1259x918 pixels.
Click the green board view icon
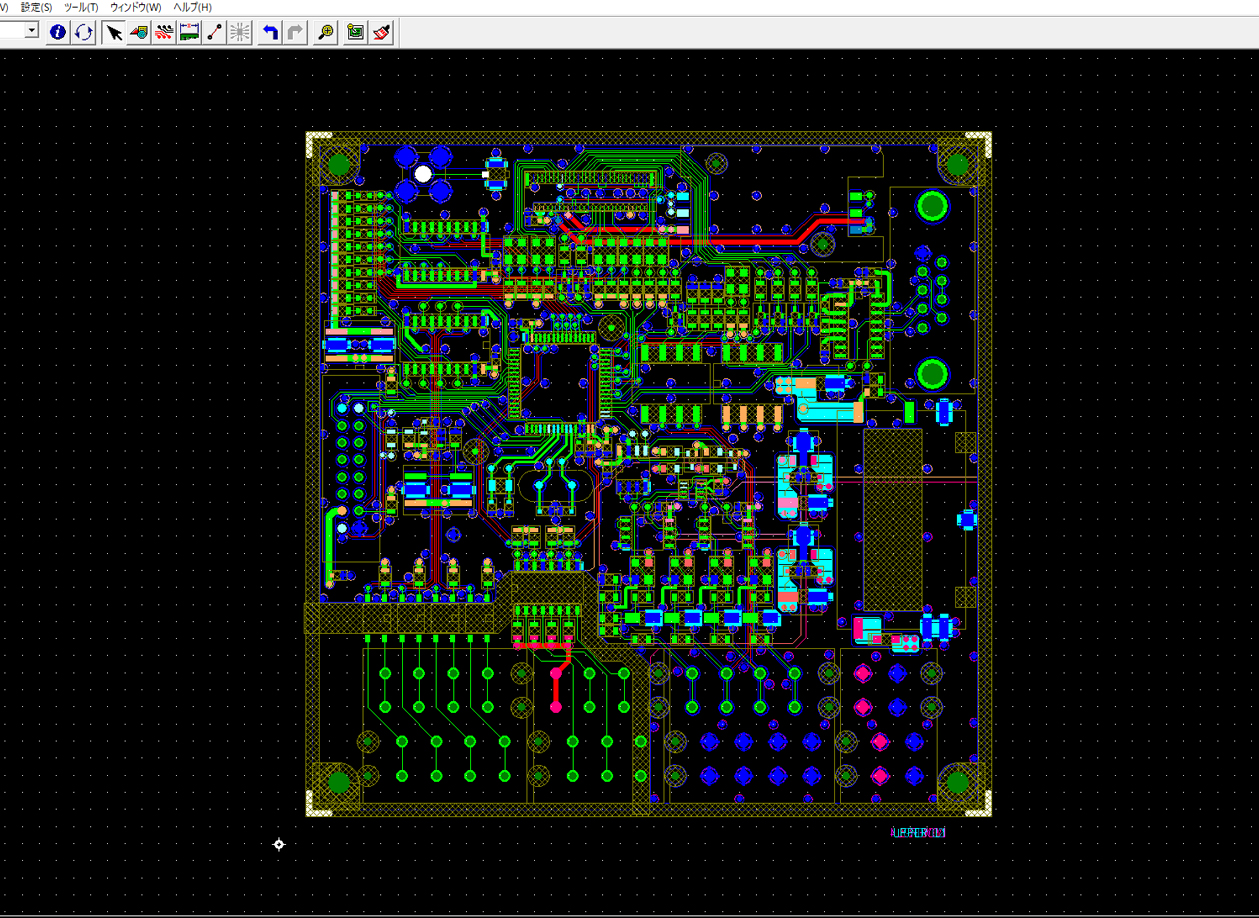click(x=355, y=32)
